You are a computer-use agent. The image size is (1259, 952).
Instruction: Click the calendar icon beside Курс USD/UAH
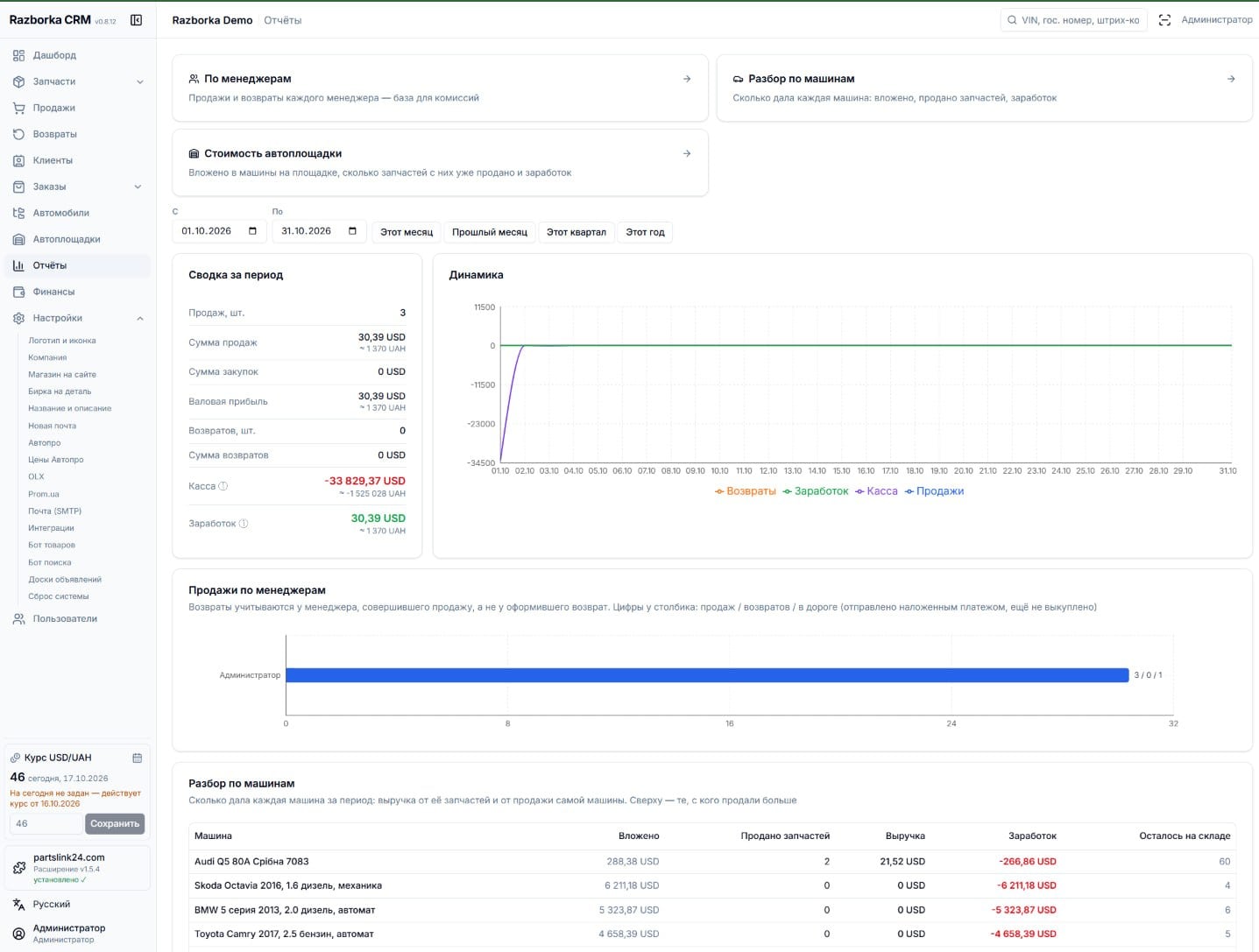coord(138,758)
